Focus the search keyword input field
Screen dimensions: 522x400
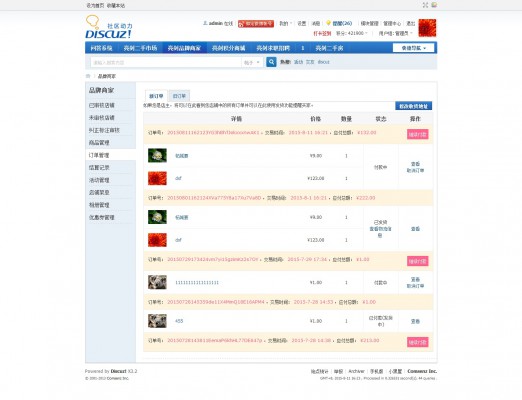click(166, 62)
